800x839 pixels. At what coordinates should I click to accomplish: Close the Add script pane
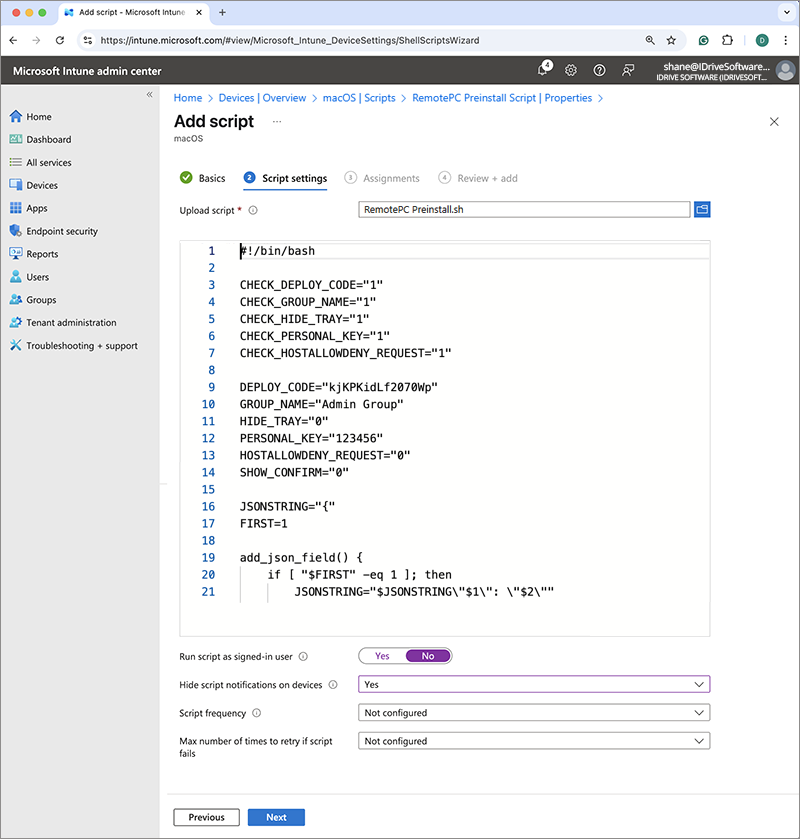pyautogui.click(x=774, y=121)
